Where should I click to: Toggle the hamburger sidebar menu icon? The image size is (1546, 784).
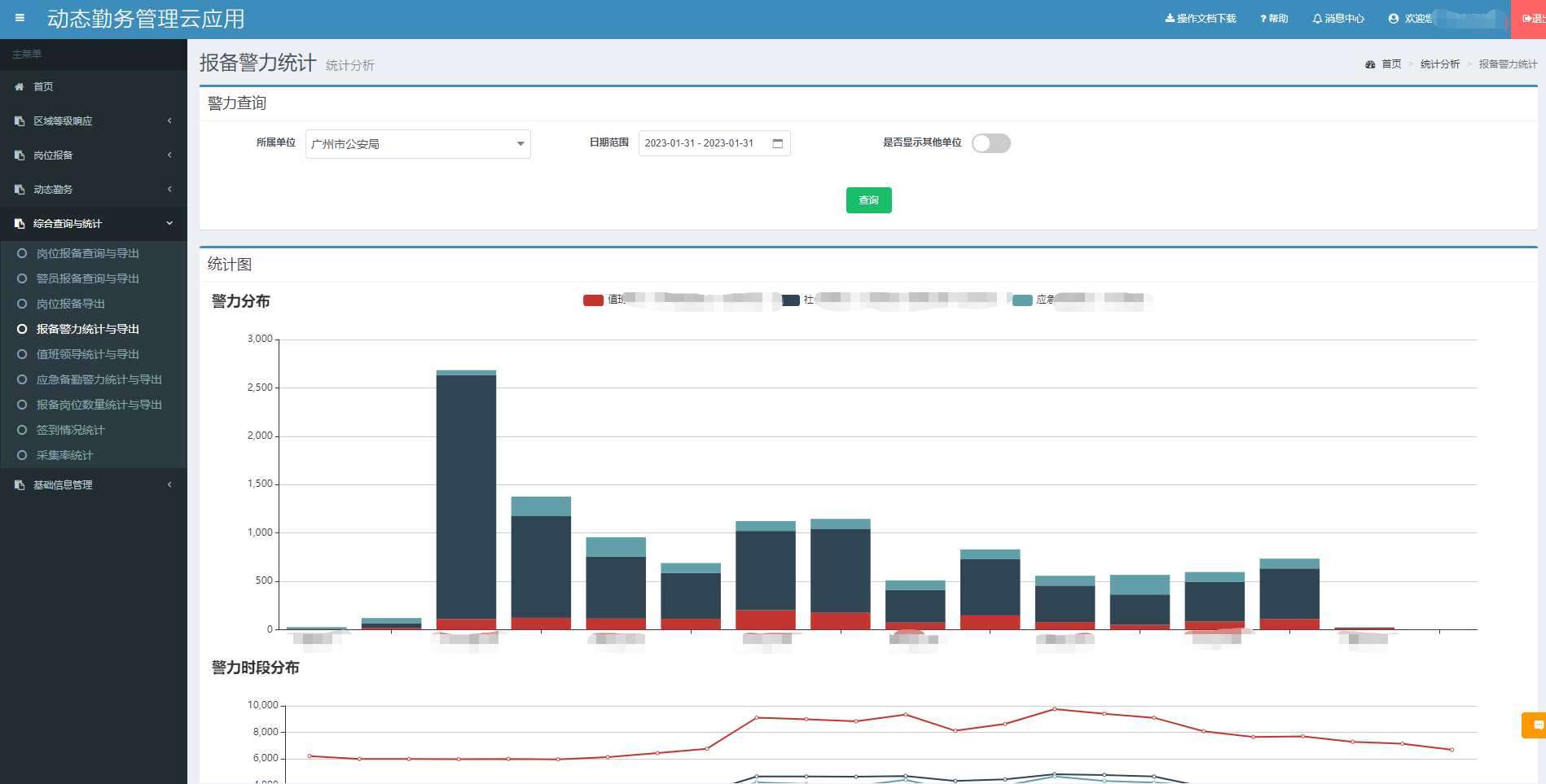tap(20, 18)
